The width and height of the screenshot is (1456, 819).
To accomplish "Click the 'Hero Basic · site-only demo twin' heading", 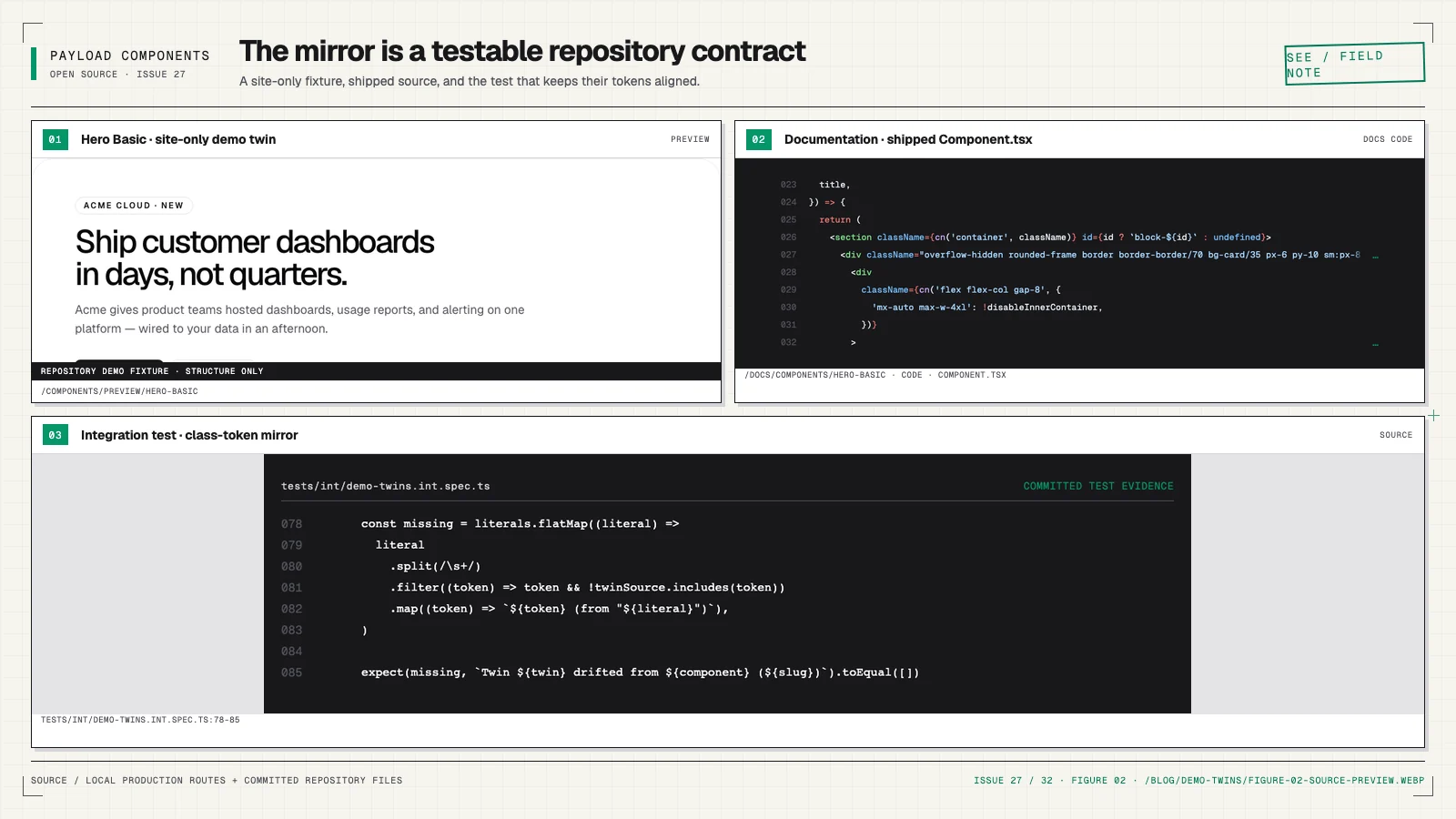I will (178, 139).
